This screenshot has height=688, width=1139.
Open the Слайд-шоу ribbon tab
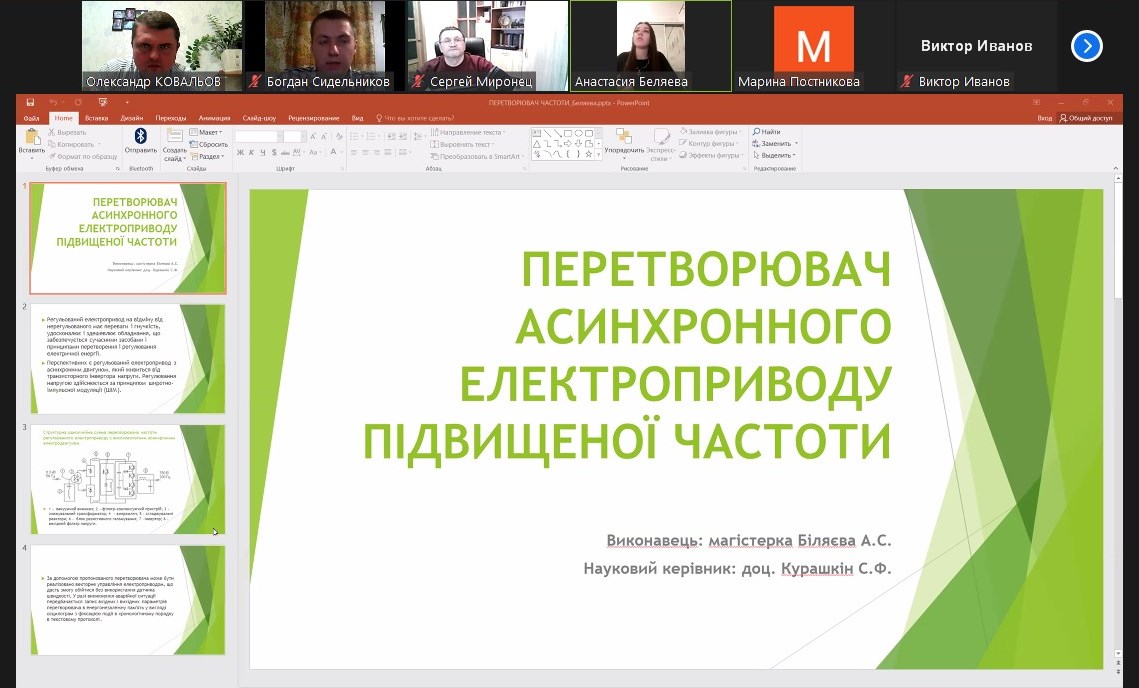point(259,118)
